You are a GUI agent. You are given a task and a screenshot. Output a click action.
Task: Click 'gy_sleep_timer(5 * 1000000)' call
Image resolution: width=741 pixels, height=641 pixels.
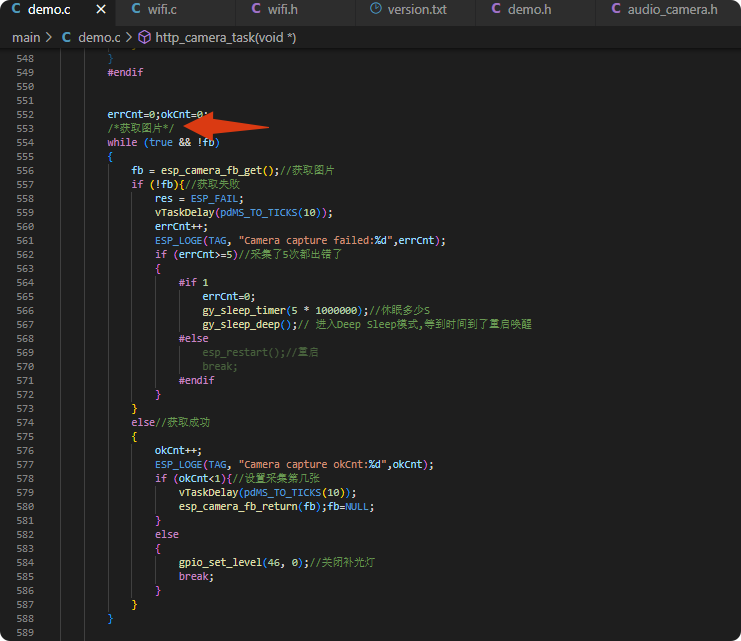tap(282, 311)
